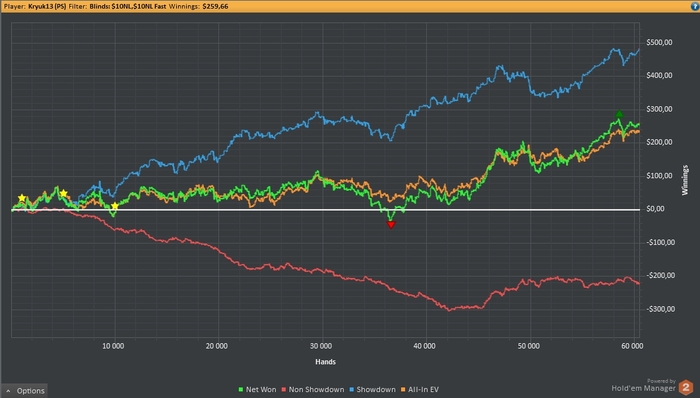Toggle the Showdown legend entry

click(x=372, y=390)
